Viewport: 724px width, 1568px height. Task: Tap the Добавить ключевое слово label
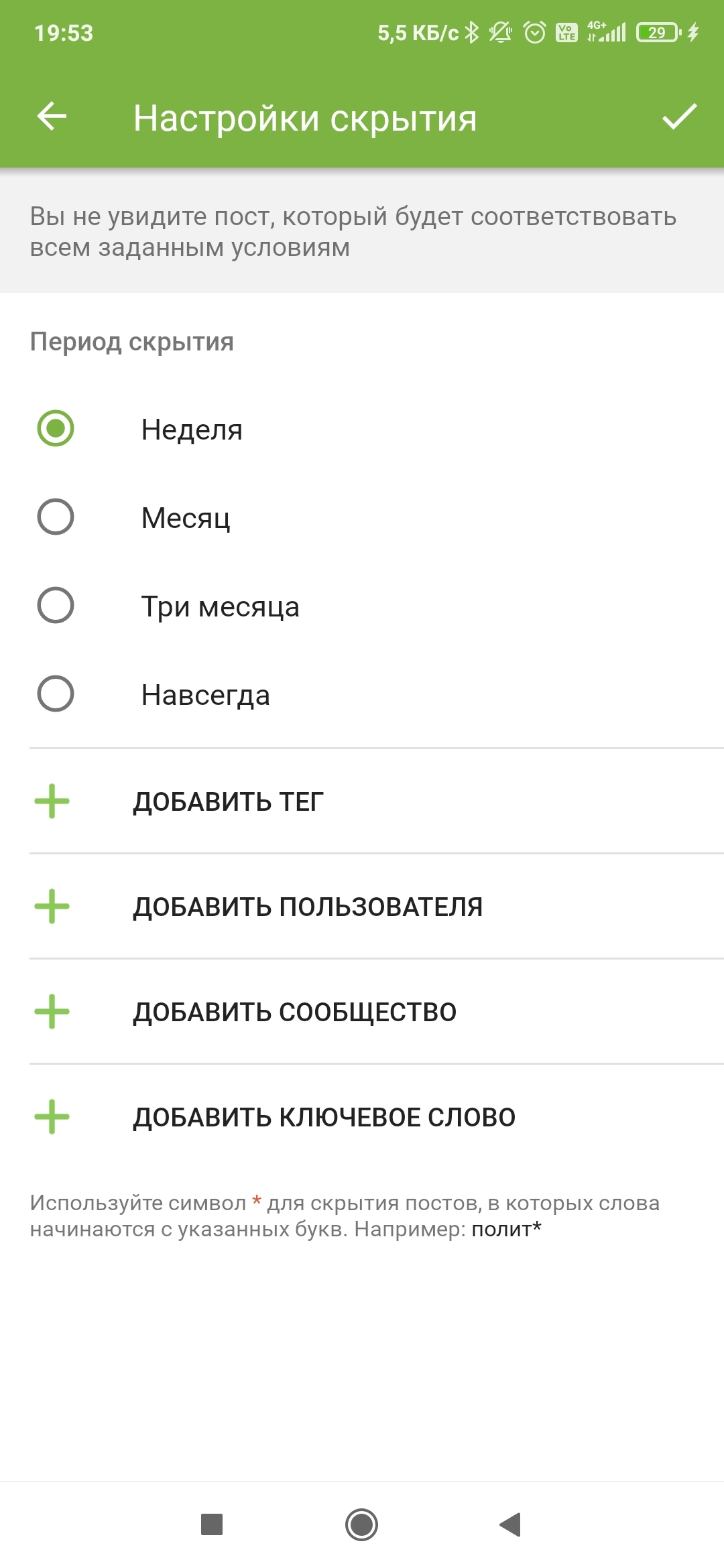324,1118
